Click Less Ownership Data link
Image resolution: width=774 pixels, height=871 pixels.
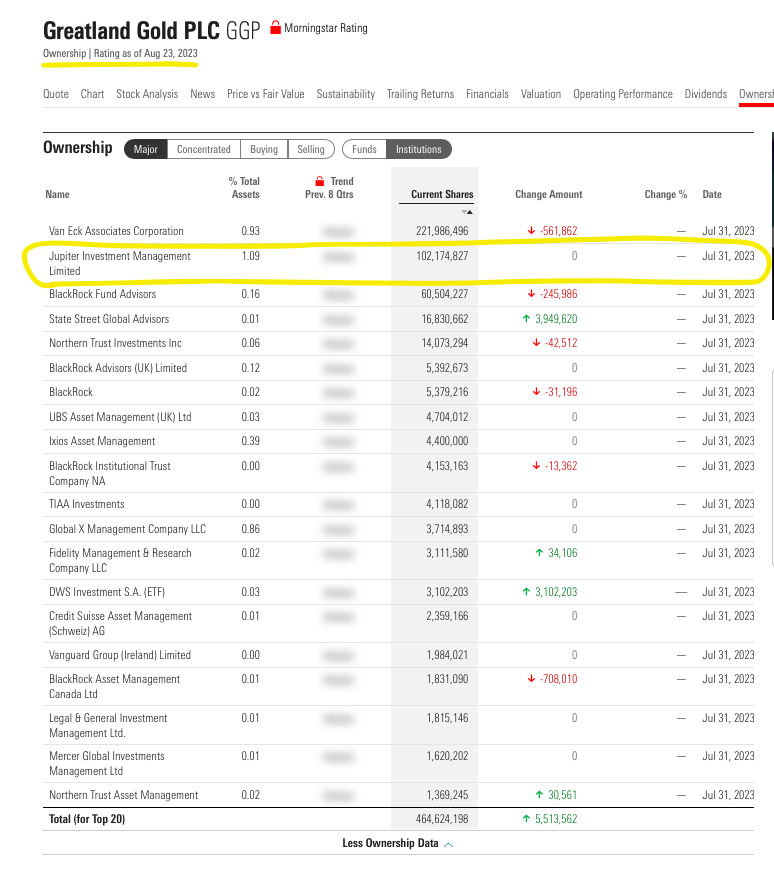[391, 843]
